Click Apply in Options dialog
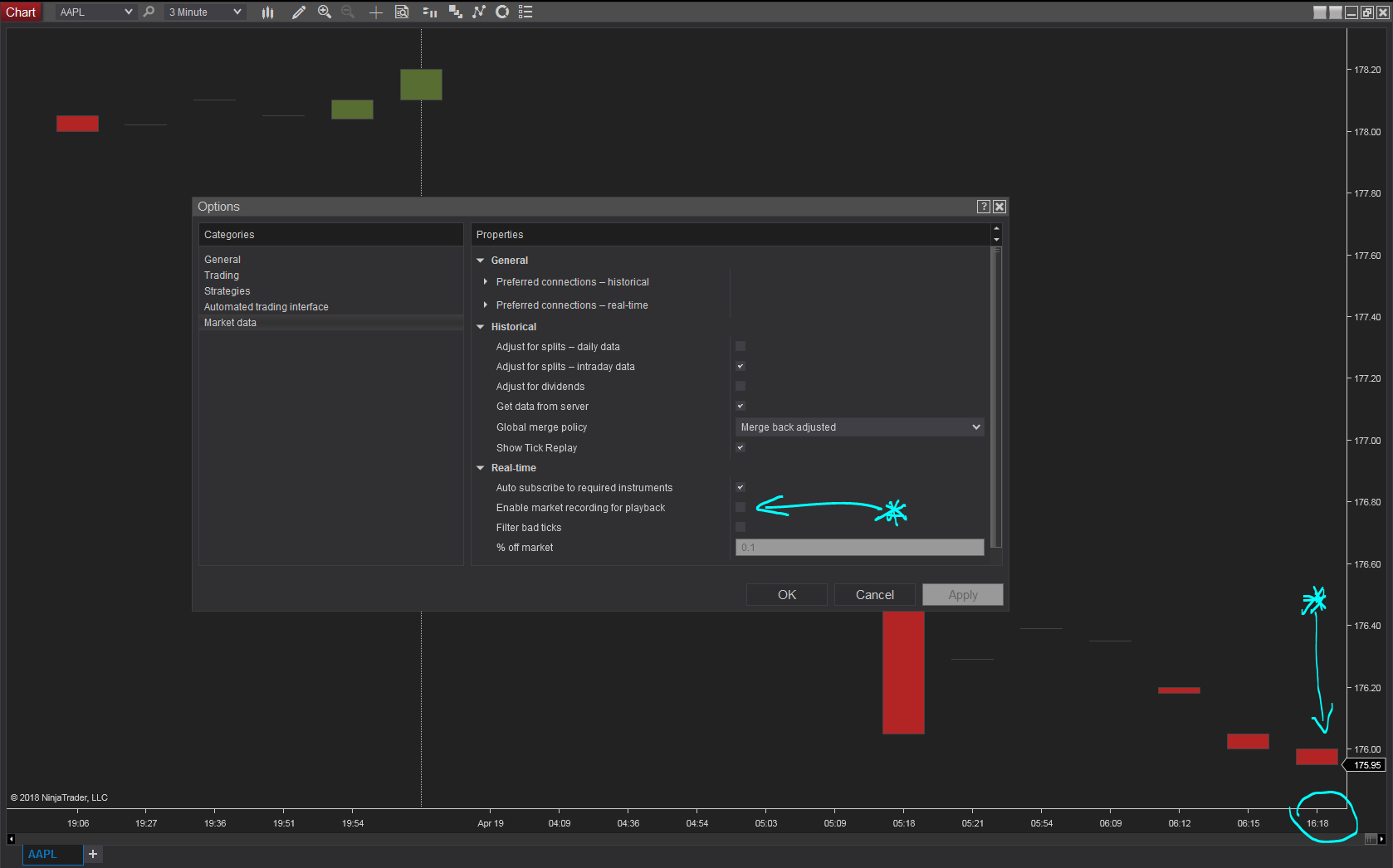 pos(963,595)
